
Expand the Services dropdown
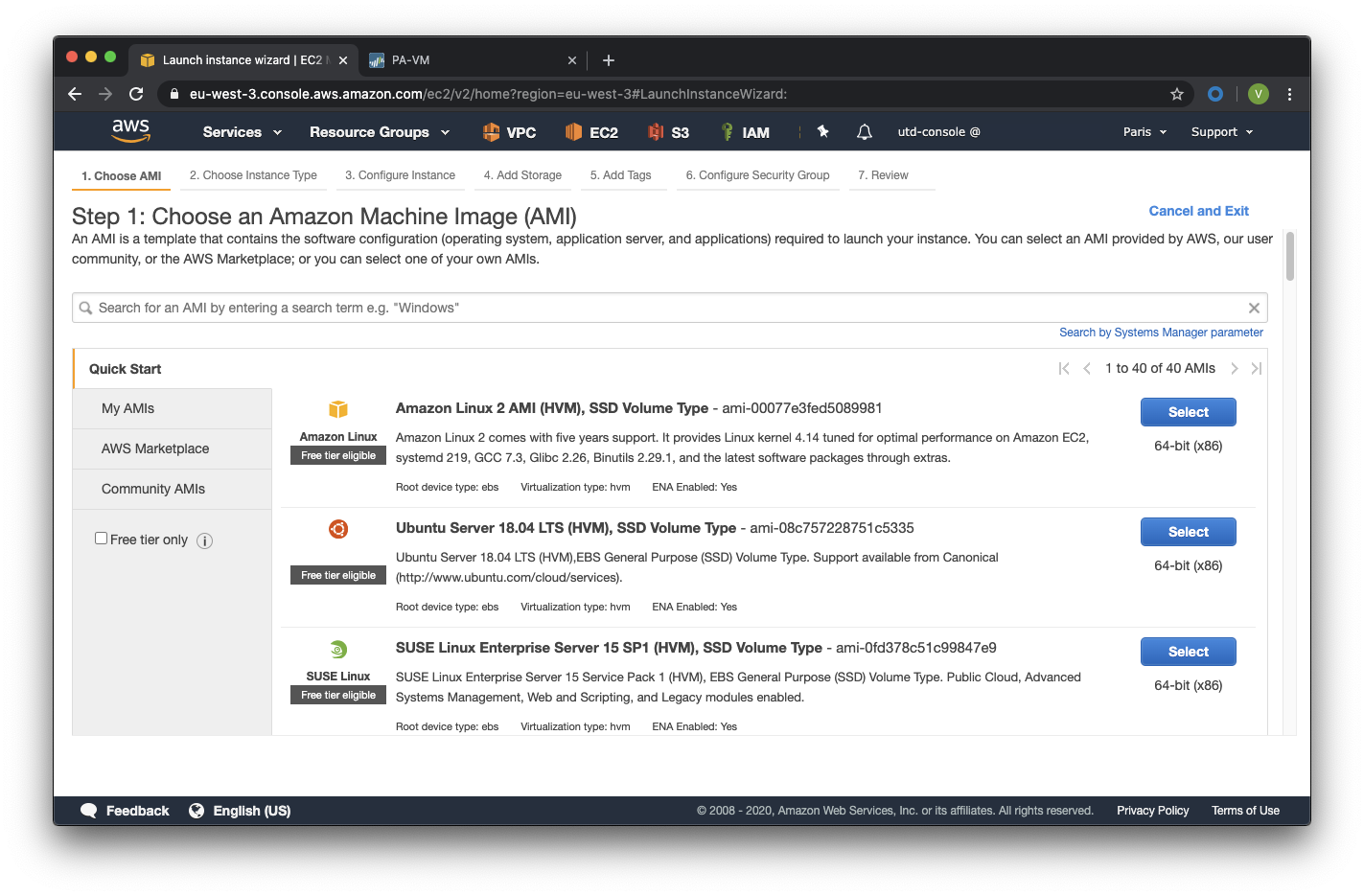(242, 132)
